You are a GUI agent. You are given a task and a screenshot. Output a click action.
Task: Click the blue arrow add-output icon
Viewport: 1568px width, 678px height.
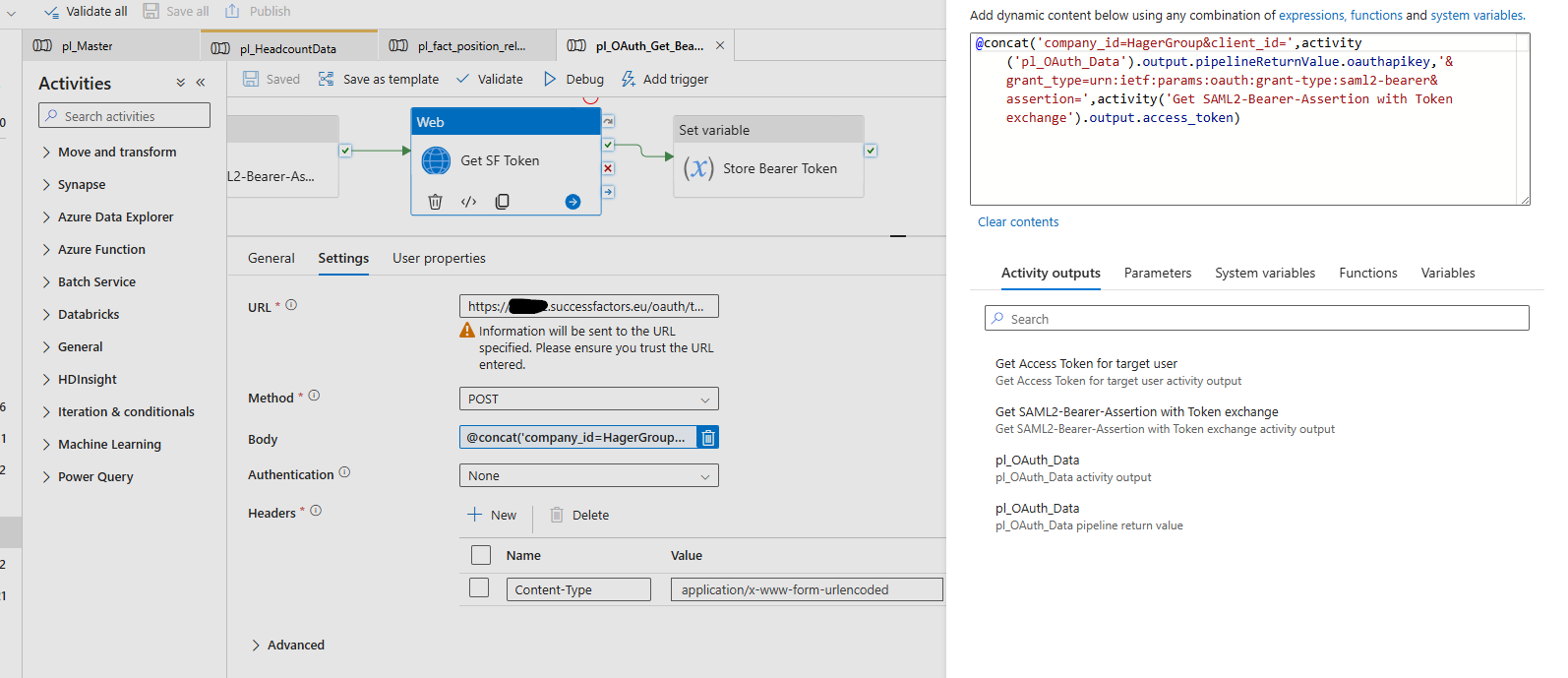pyautogui.click(x=573, y=202)
